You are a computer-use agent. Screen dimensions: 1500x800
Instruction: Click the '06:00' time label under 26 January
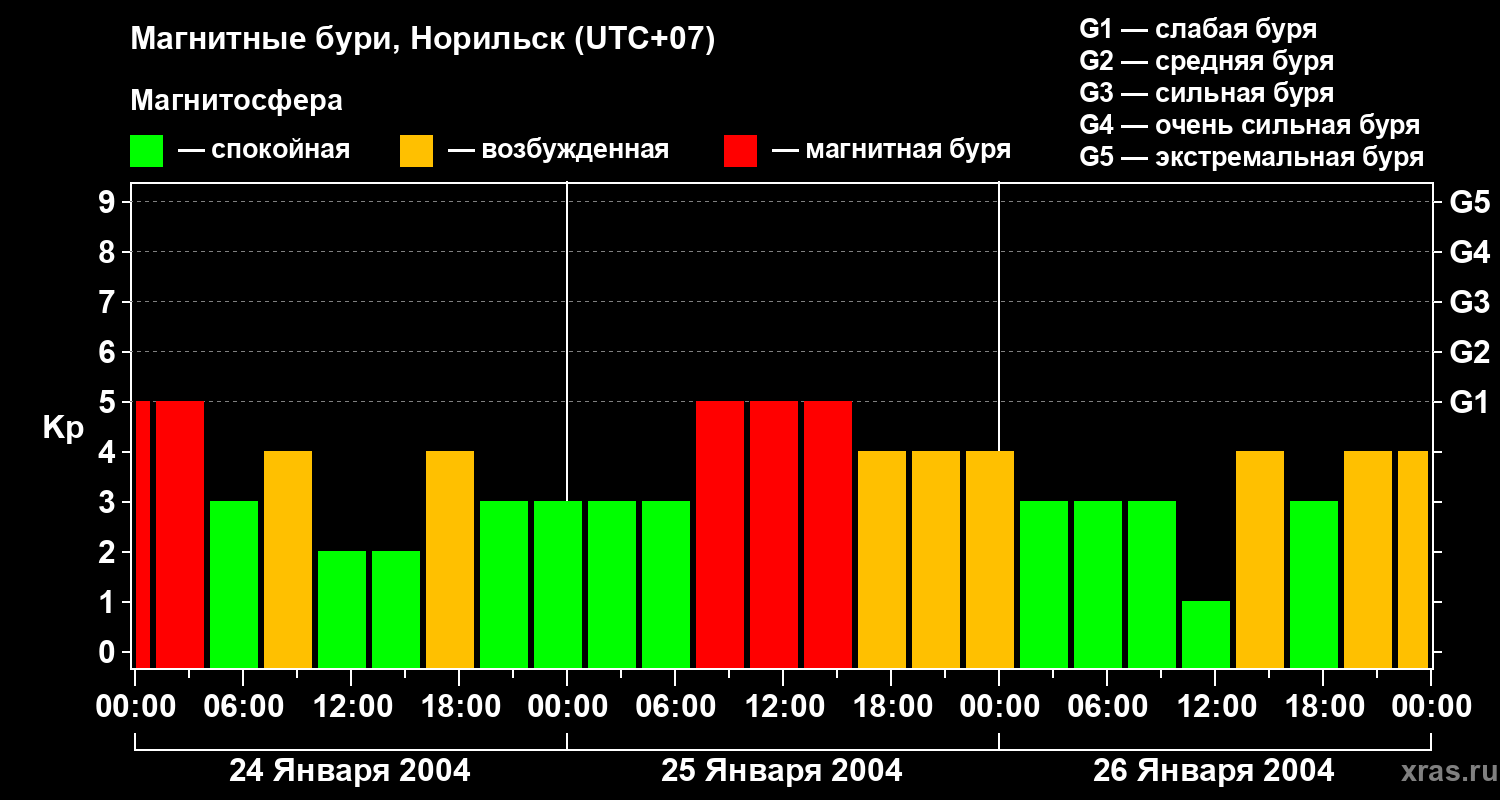tap(1107, 706)
